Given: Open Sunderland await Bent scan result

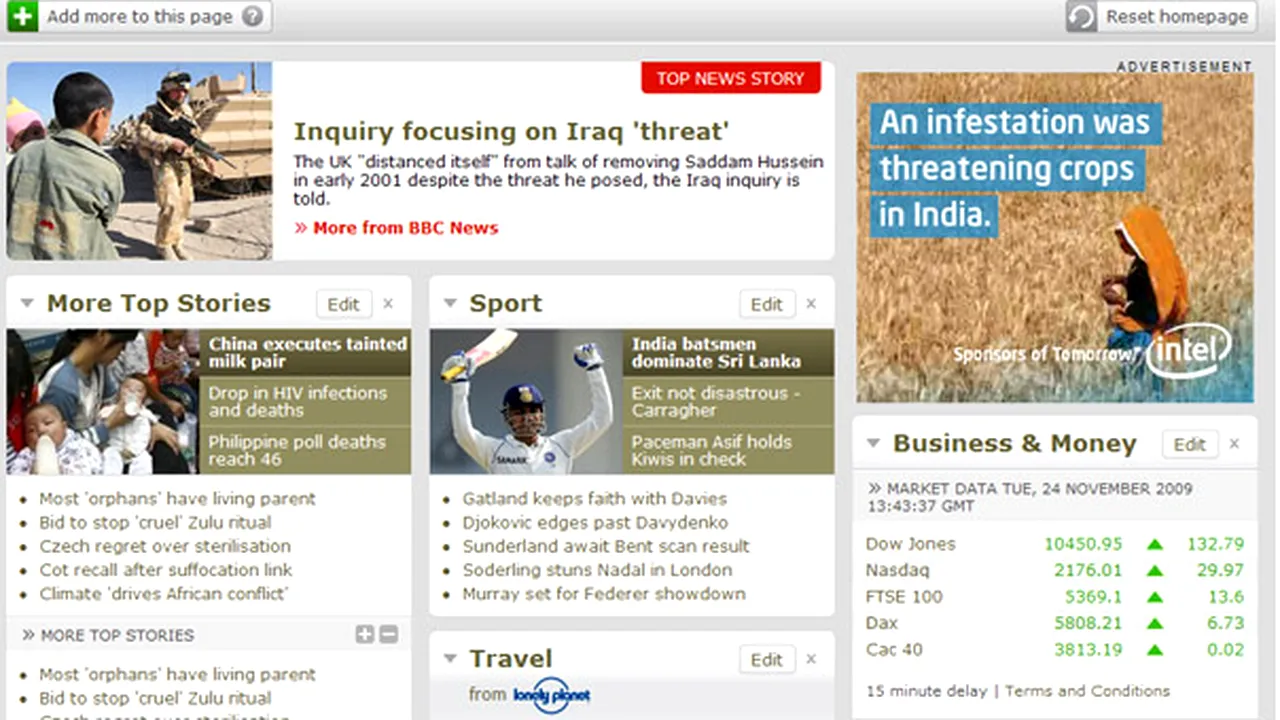Looking at the screenshot, I should point(606,546).
